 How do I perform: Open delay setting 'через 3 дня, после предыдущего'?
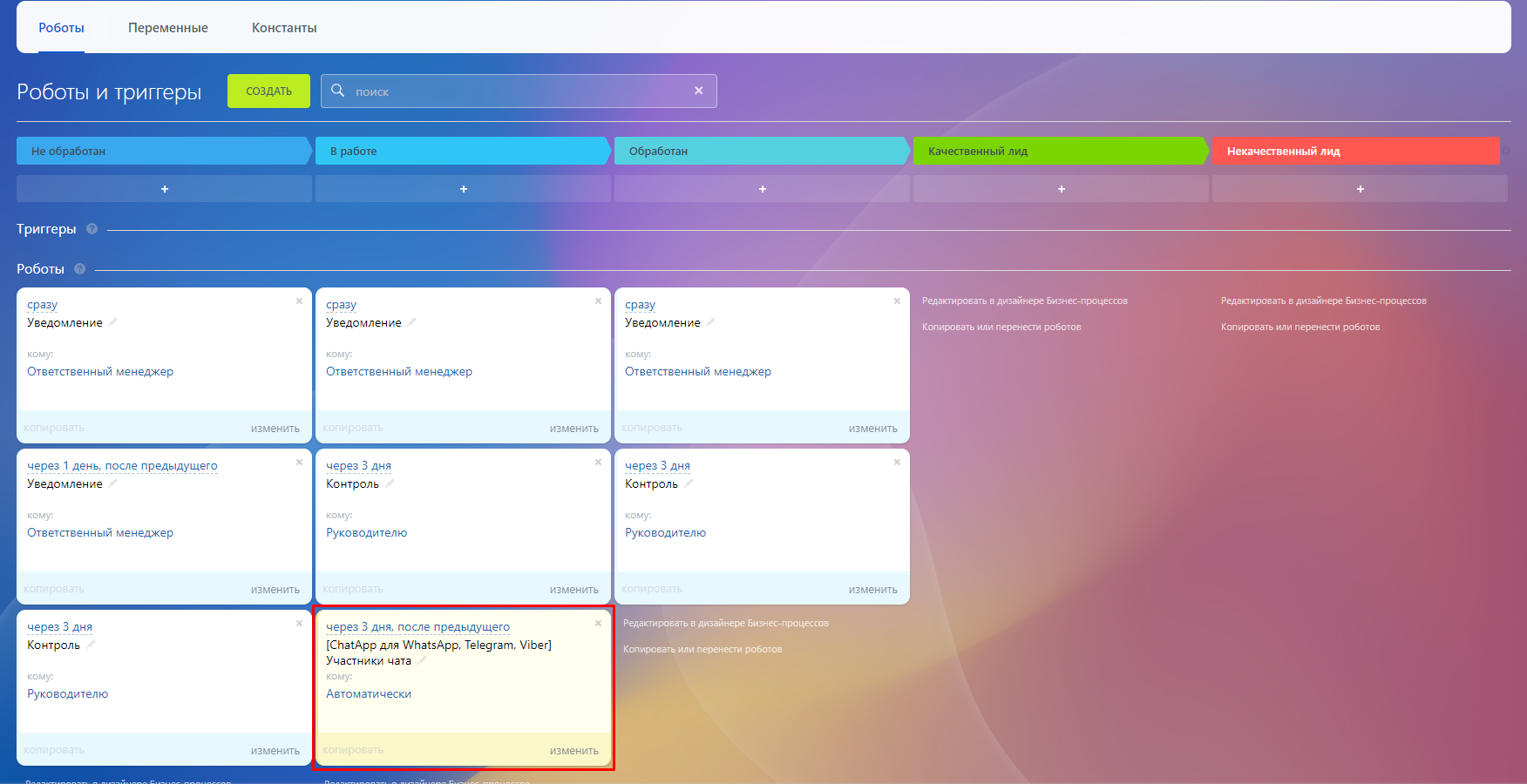[417, 627]
